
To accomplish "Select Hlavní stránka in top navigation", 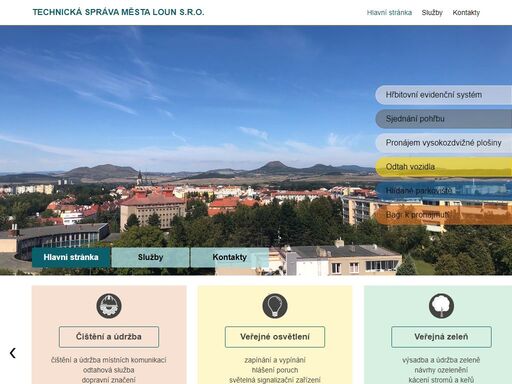I will point(389,13).
